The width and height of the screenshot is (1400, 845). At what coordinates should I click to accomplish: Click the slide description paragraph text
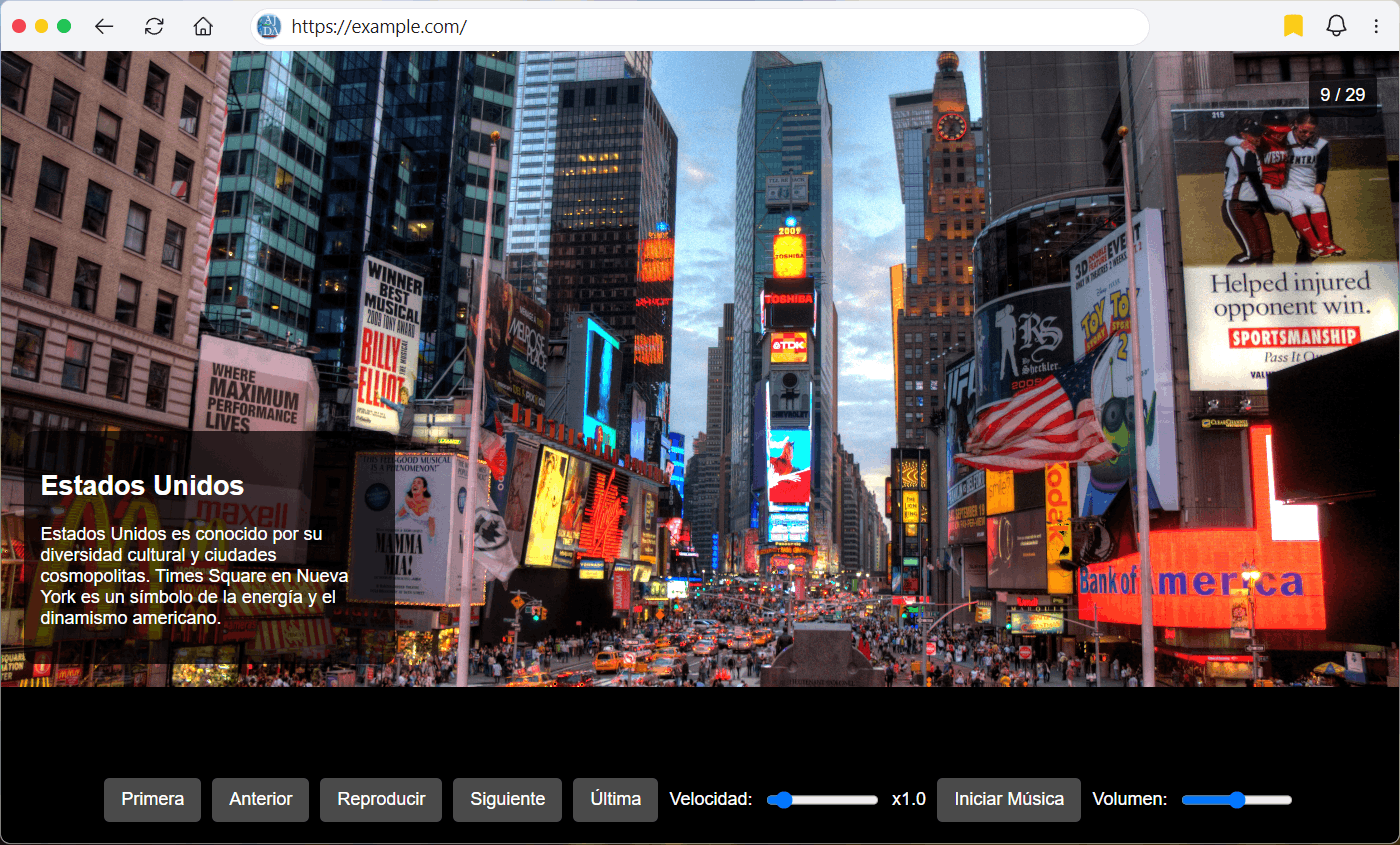196,576
